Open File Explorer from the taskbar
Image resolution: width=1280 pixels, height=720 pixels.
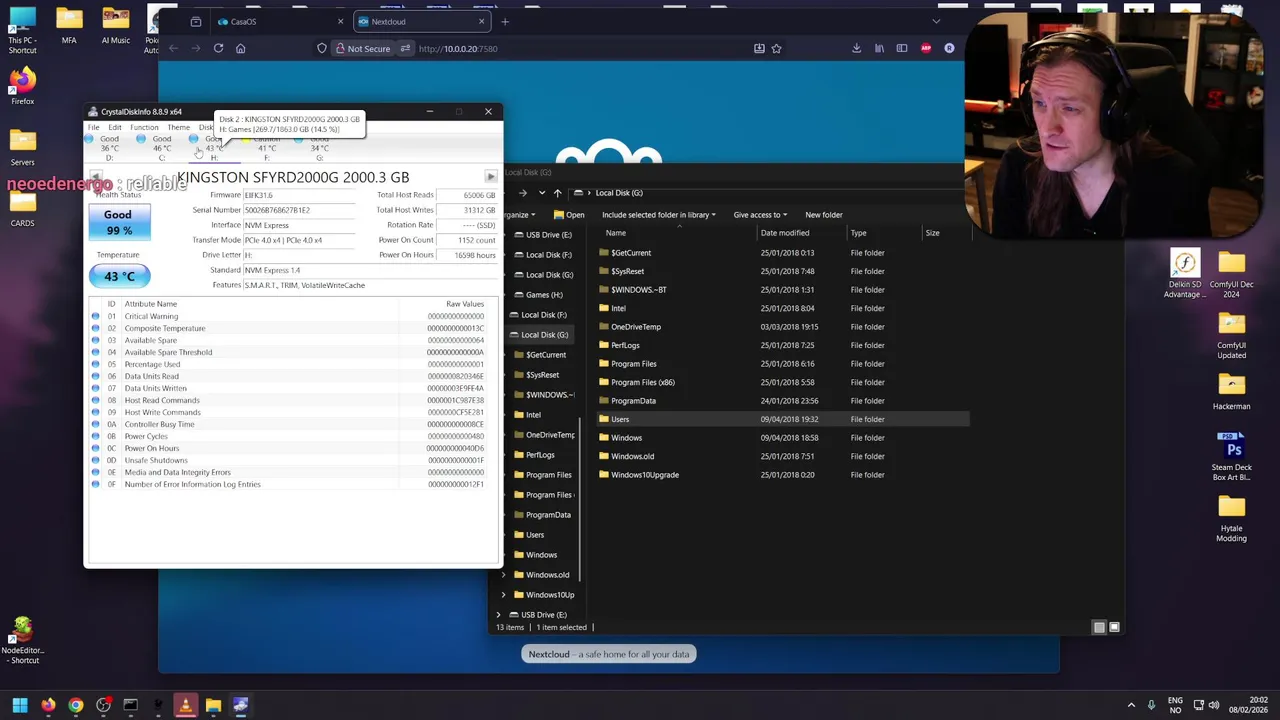(x=213, y=706)
